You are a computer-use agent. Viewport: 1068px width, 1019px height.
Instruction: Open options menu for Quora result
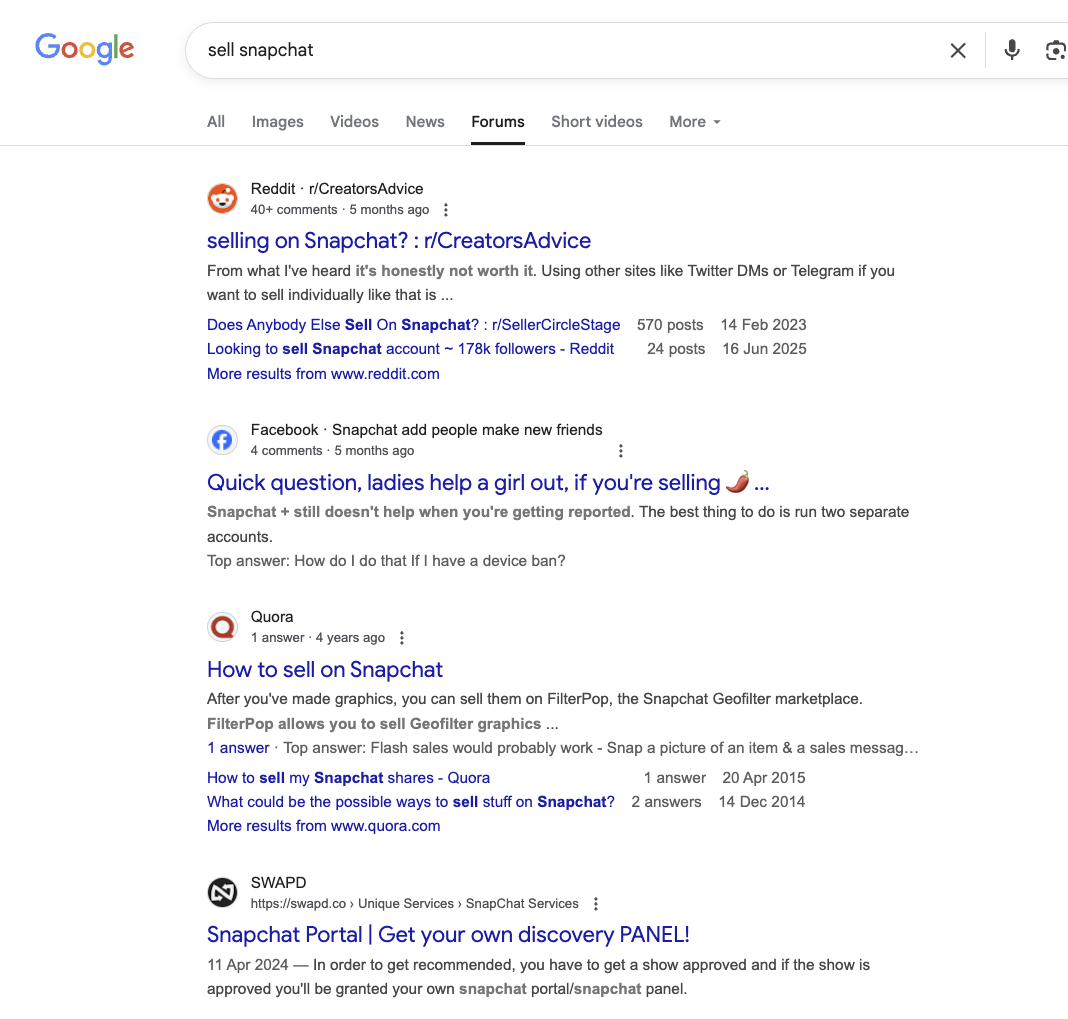[x=402, y=638]
